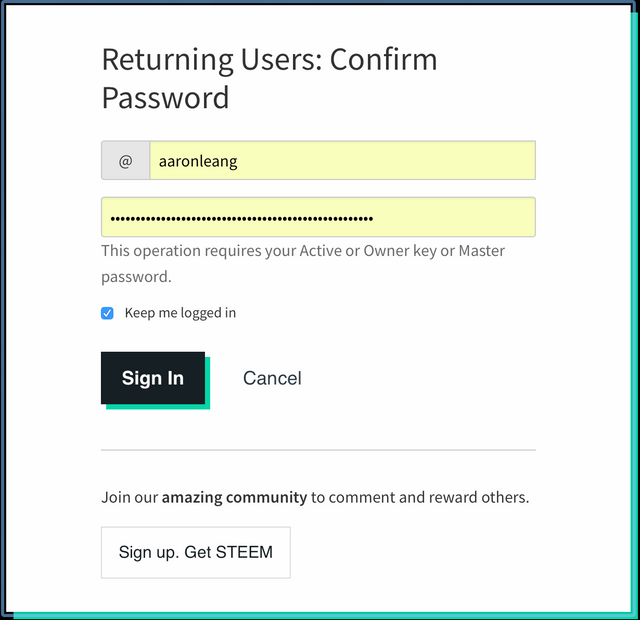Click the word "password." under the helper text
Viewport: 640px width, 620px height.
click(136, 276)
